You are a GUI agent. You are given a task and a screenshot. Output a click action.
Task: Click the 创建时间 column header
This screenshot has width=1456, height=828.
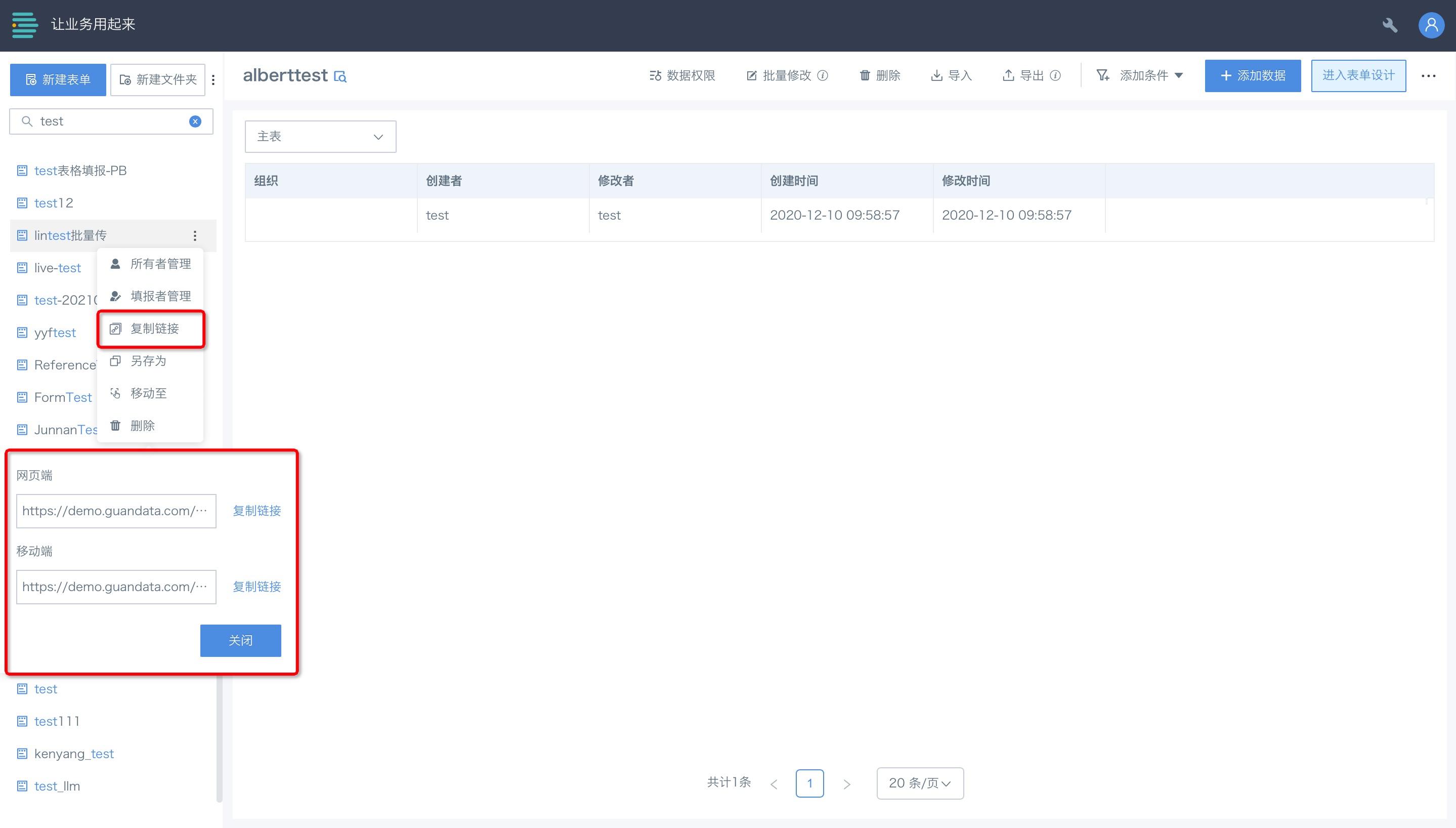(847, 181)
